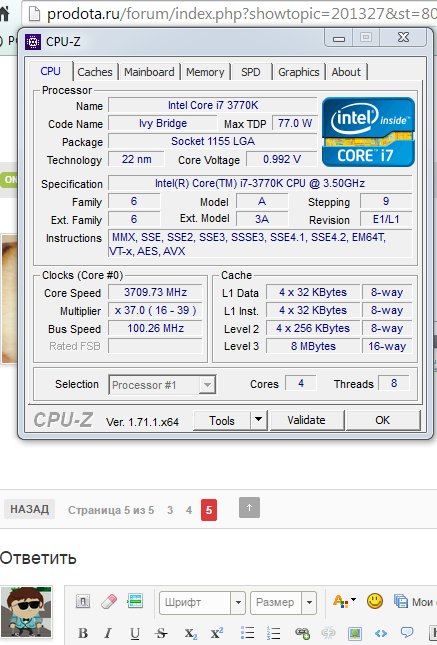Image resolution: width=437 pixels, height=645 pixels.
Task: Click the current page 5 indicator
Action: [x=209, y=510]
